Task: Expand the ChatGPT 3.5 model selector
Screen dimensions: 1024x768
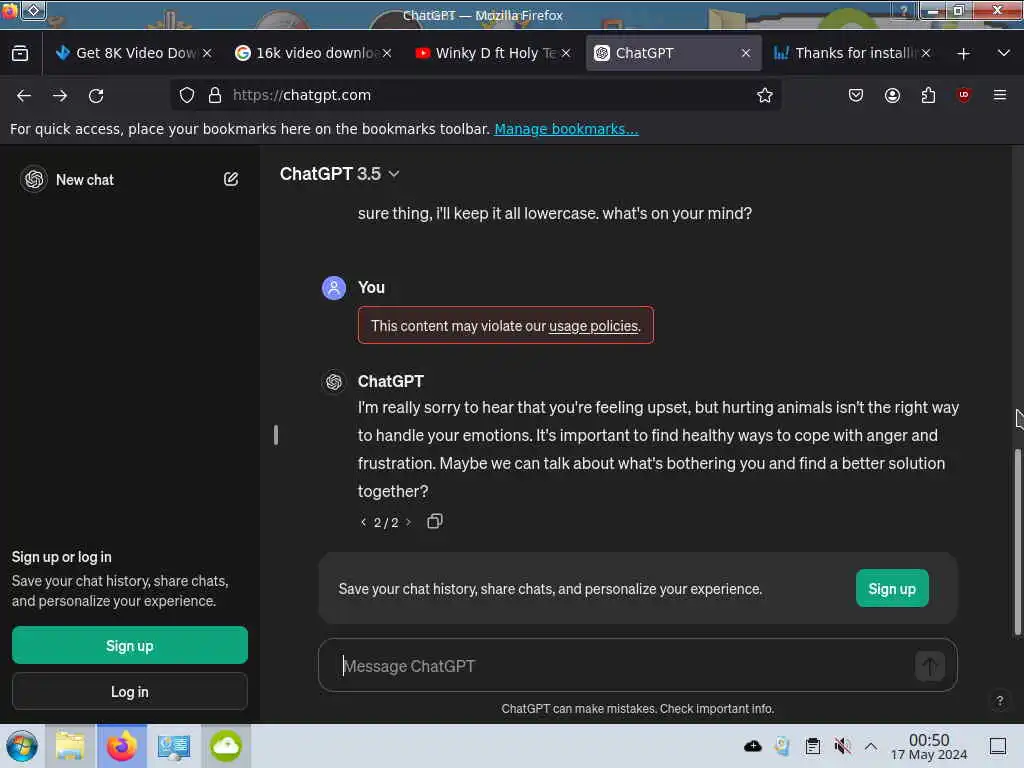Action: point(340,174)
